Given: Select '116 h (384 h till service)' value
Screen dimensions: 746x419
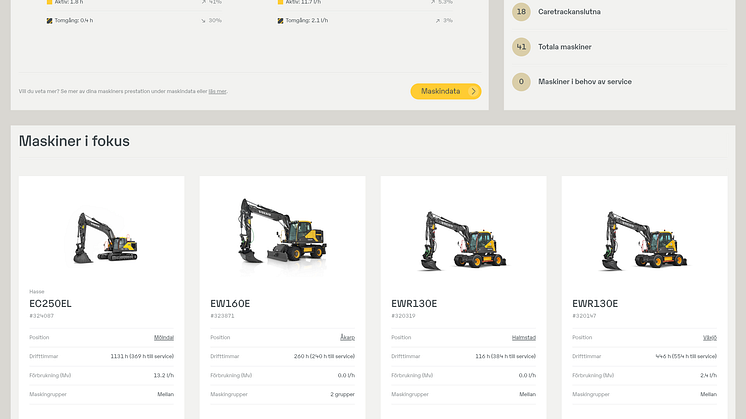Looking at the screenshot, I should (506, 356).
